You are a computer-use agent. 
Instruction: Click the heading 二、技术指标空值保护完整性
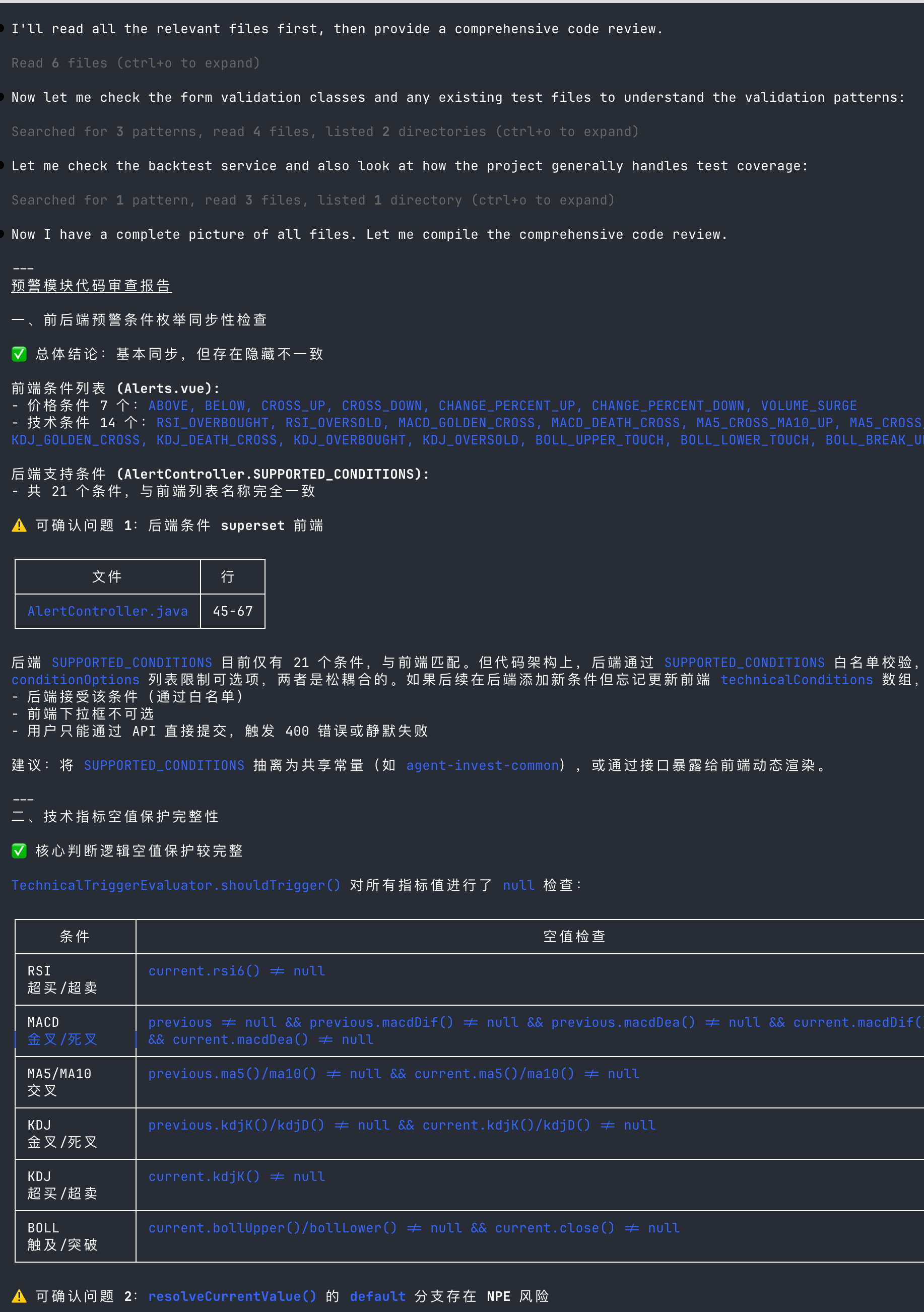click(115, 817)
